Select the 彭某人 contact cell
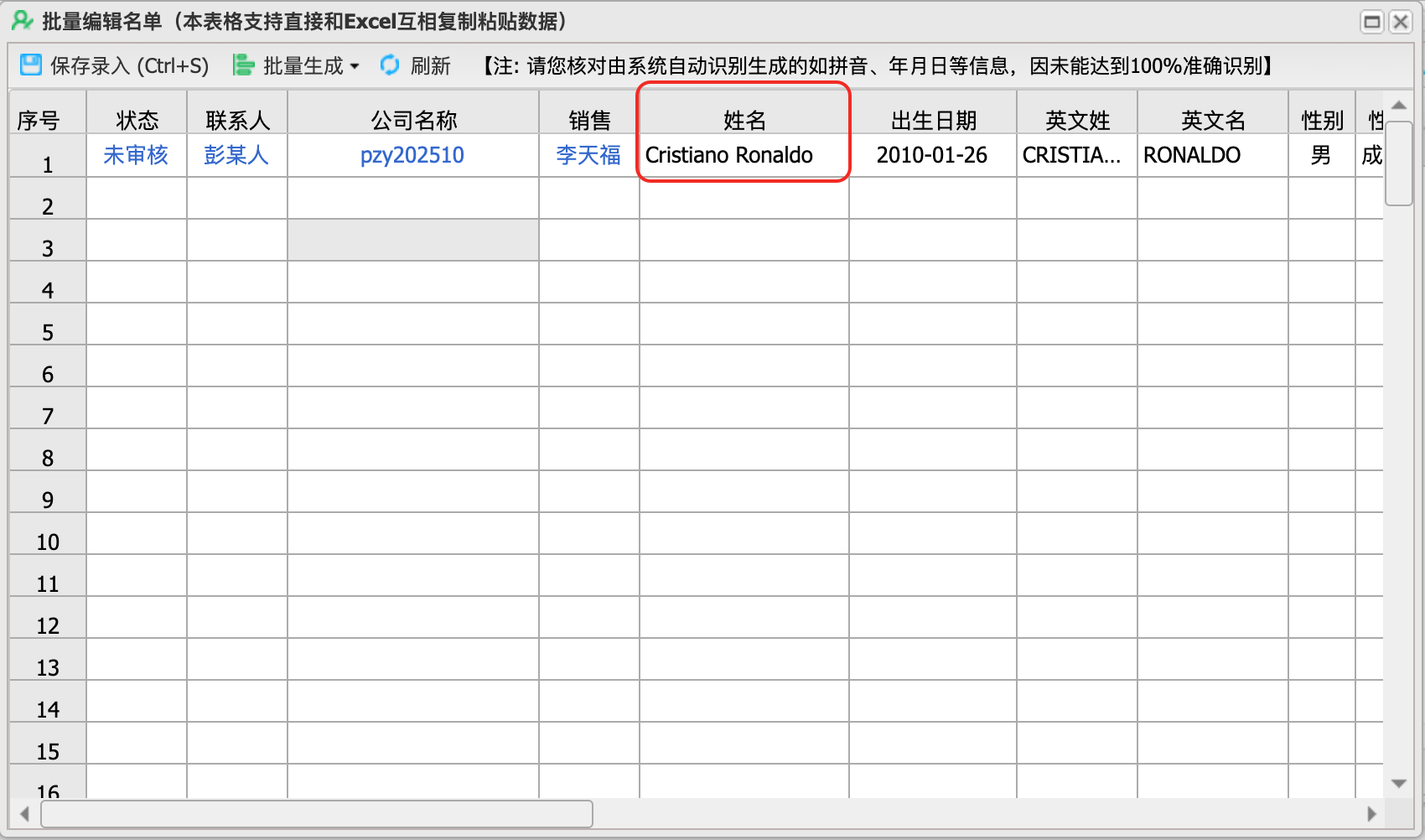This screenshot has height=840, width=1425. pos(236,155)
